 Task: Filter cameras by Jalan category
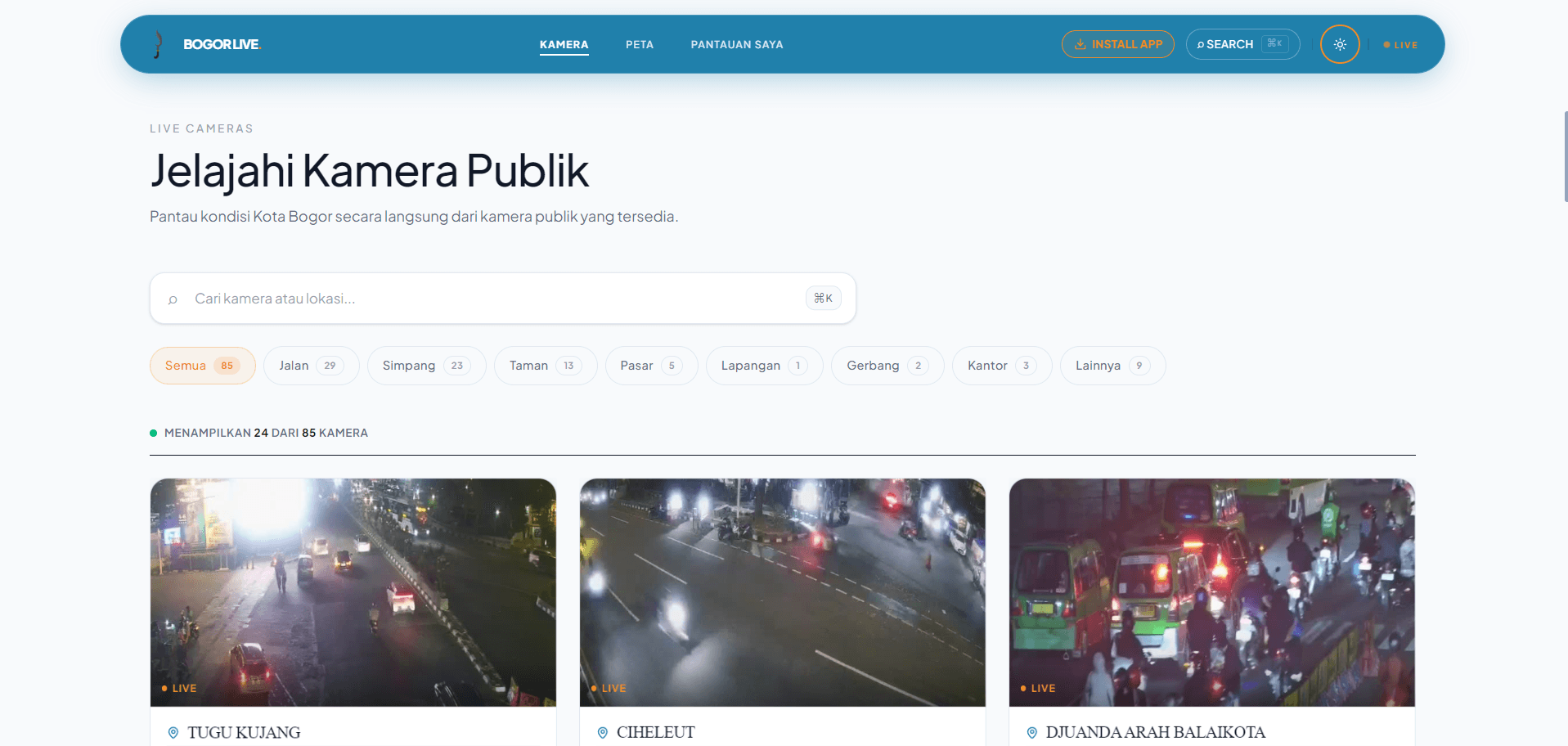[x=311, y=366]
